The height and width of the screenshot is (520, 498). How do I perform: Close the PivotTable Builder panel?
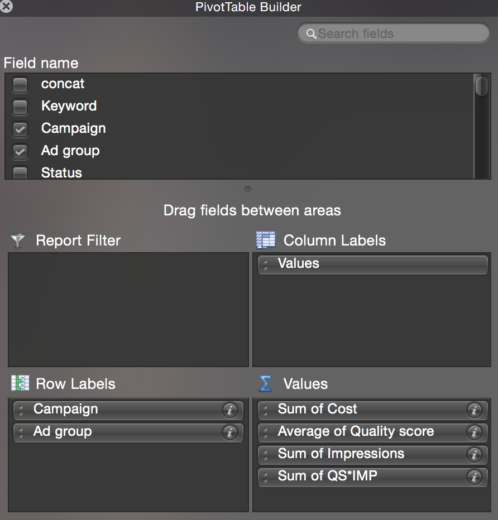pyautogui.click(x=6, y=6)
